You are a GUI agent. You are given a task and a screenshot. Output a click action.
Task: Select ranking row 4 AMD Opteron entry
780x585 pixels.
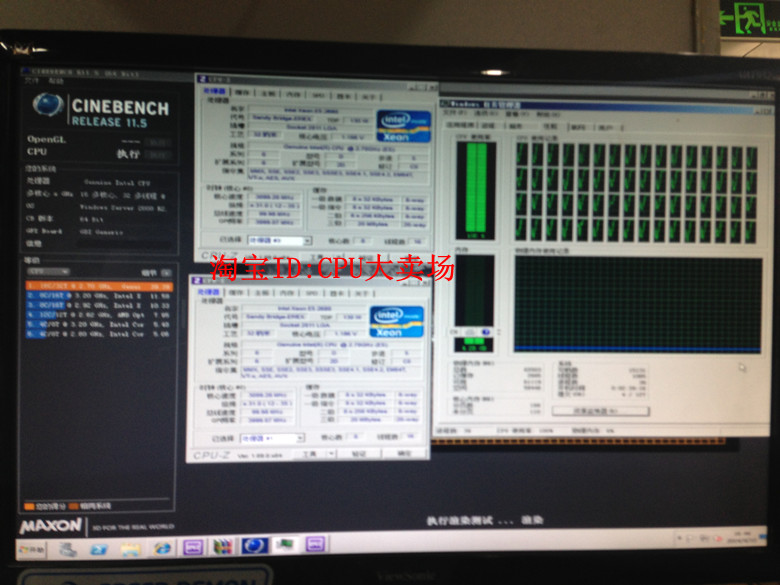click(99, 314)
